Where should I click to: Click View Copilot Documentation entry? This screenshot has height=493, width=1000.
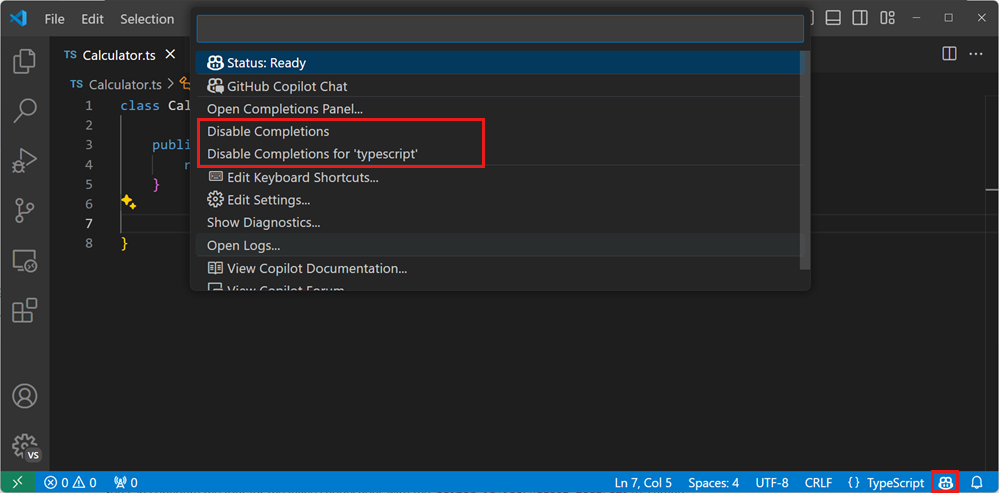[316, 268]
